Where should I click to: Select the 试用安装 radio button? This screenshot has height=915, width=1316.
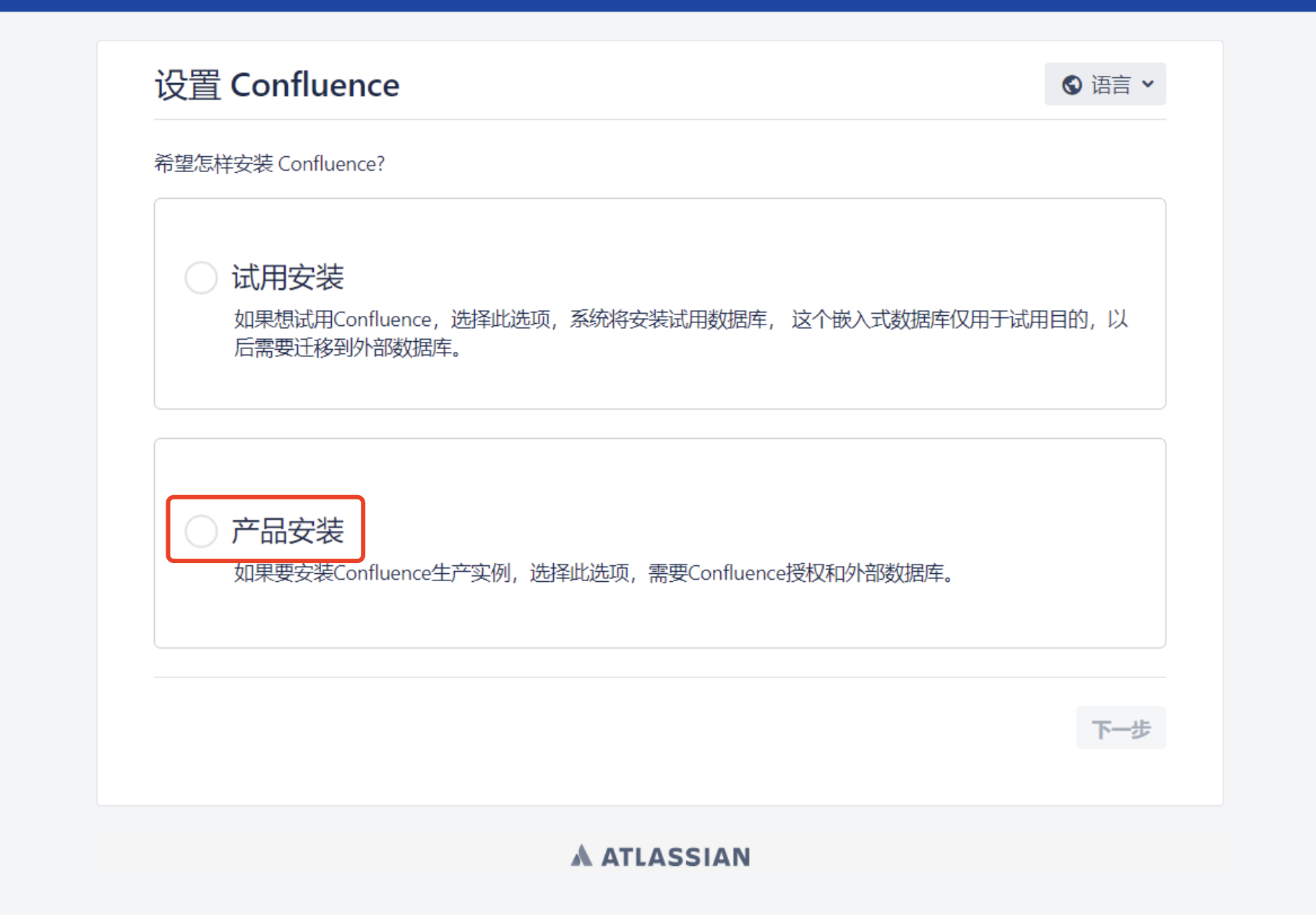[x=201, y=278]
